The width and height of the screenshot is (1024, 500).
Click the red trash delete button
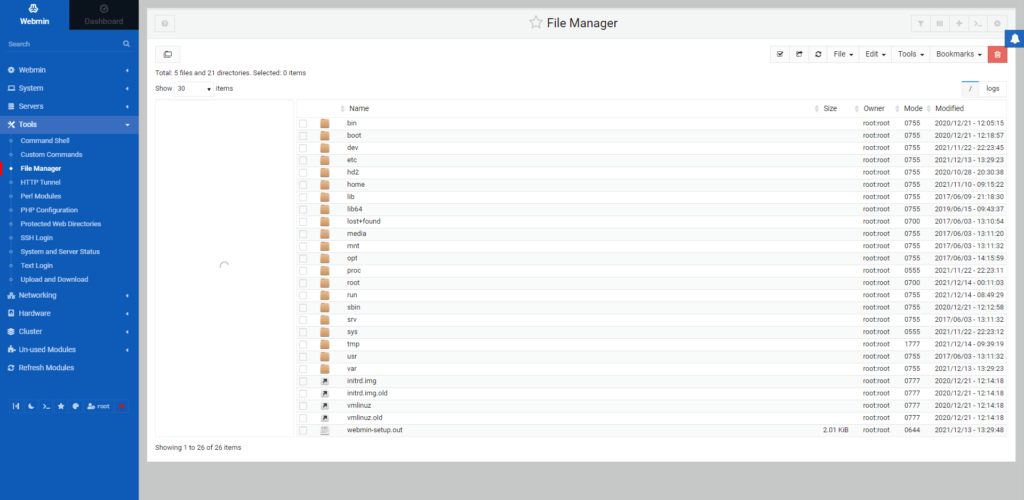click(x=997, y=55)
